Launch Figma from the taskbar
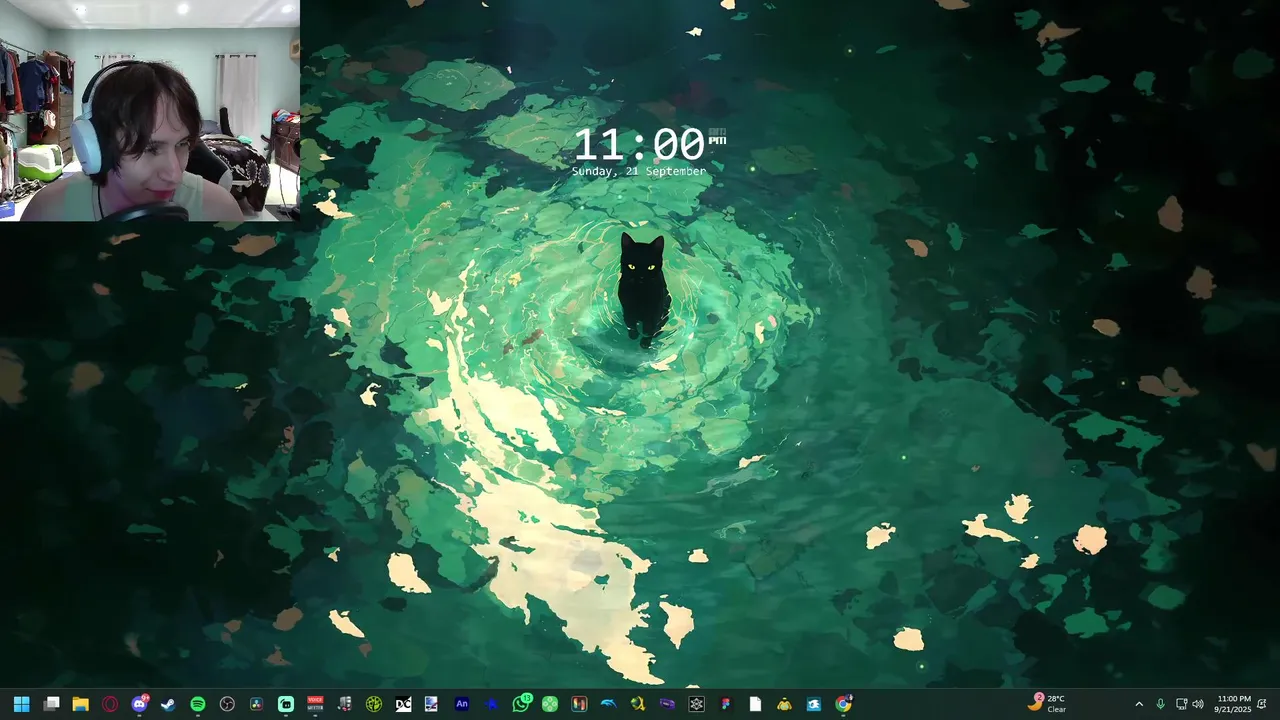Image resolution: width=1280 pixels, height=720 pixels. [x=726, y=704]
